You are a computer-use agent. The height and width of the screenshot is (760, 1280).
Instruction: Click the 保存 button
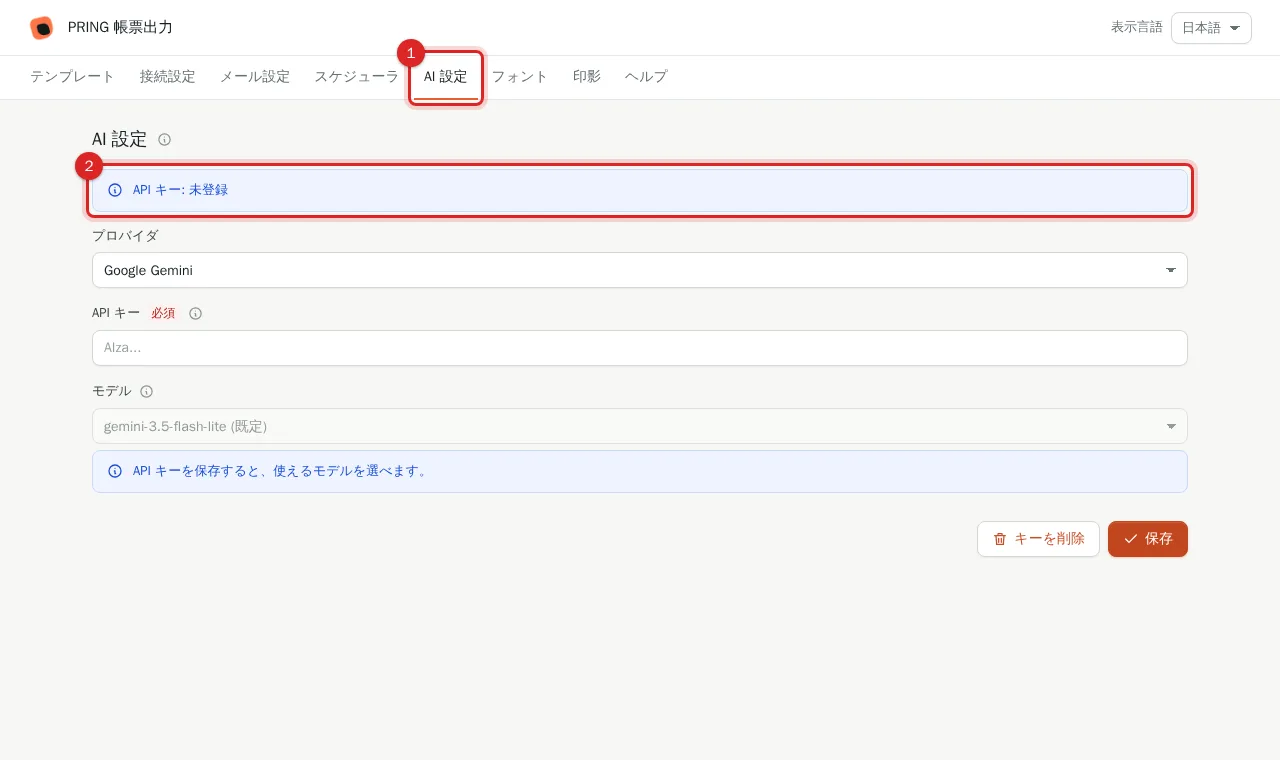[1148, 539]
